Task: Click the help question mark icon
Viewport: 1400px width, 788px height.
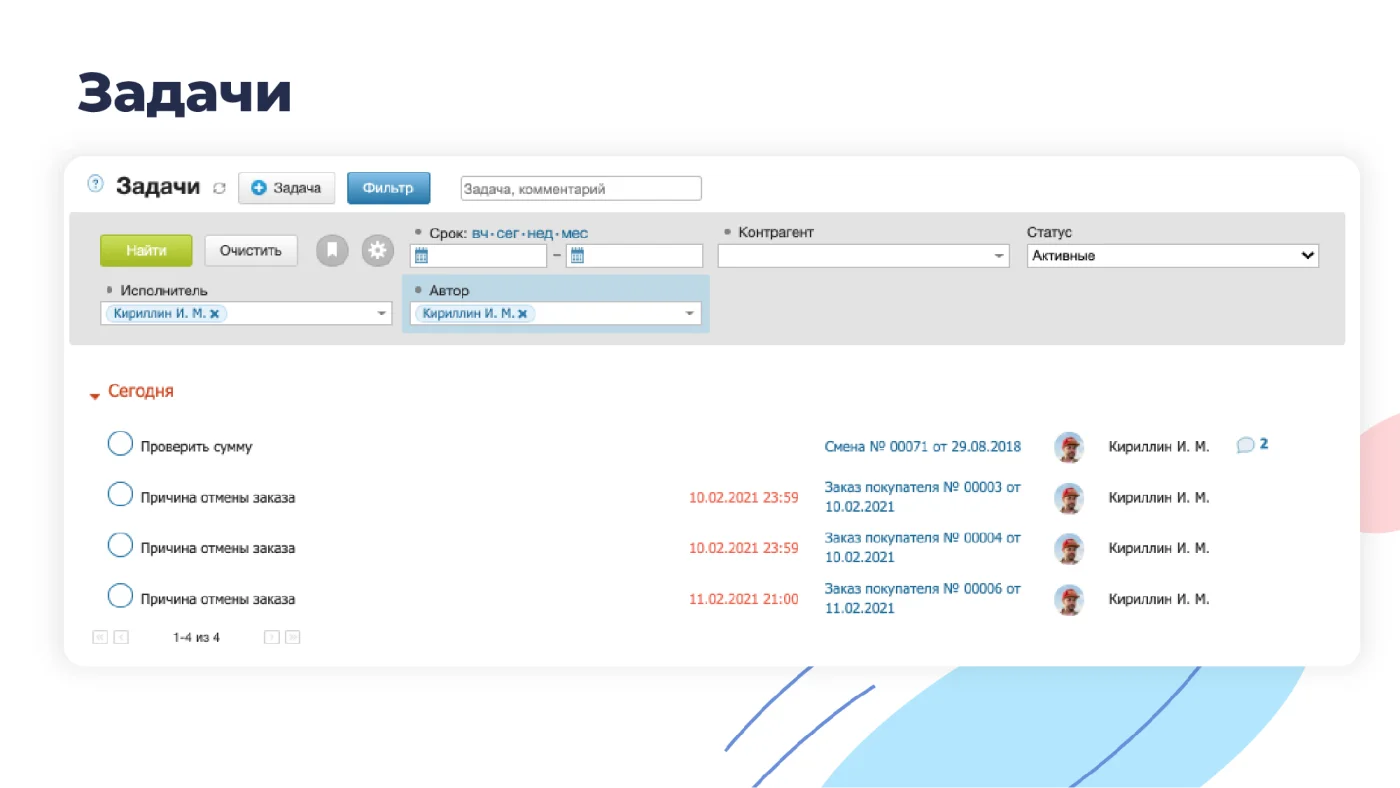Action: tap(95, 184)
